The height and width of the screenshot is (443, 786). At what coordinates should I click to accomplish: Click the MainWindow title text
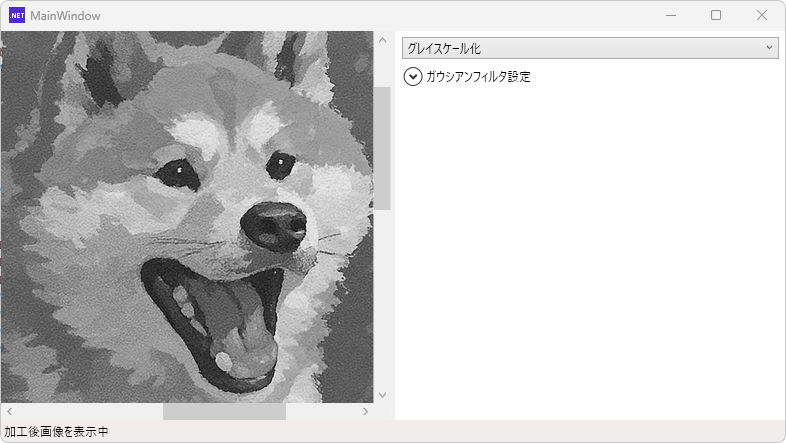[x=65, y=16]
